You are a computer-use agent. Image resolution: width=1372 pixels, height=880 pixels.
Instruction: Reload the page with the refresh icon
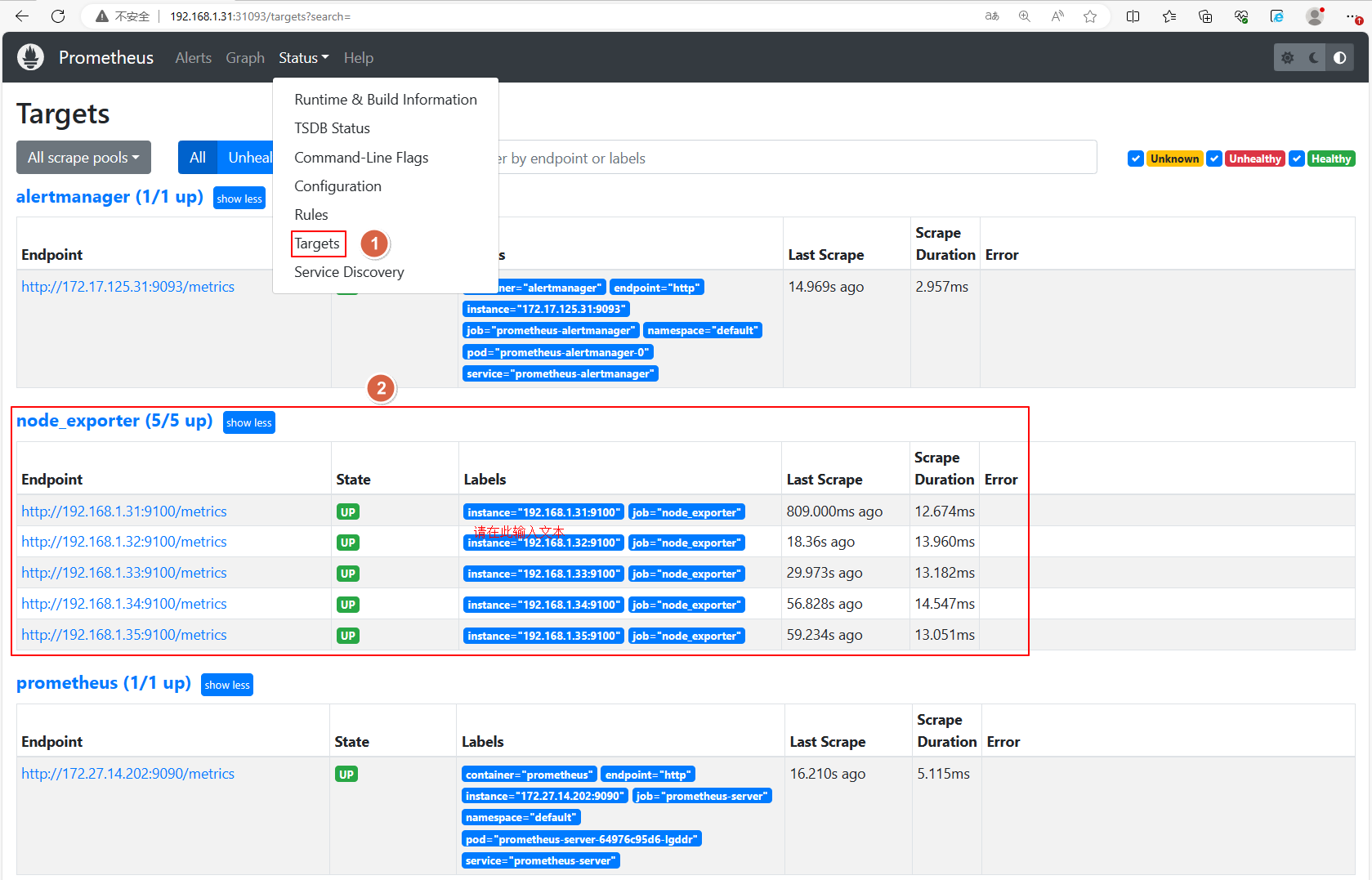pos(58,16)
